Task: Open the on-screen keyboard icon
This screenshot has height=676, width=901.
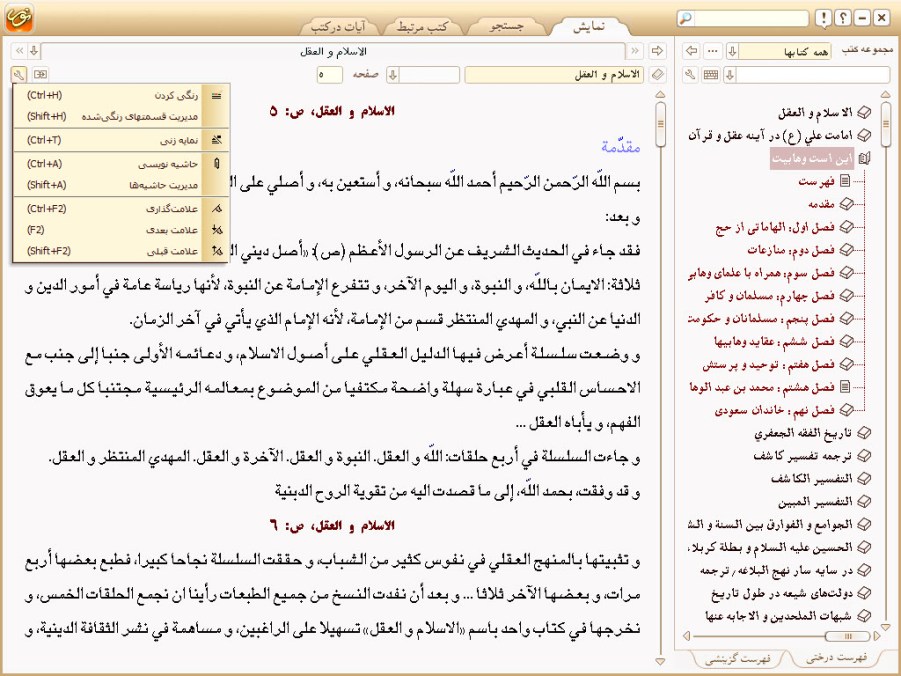Action: (711, 75)
